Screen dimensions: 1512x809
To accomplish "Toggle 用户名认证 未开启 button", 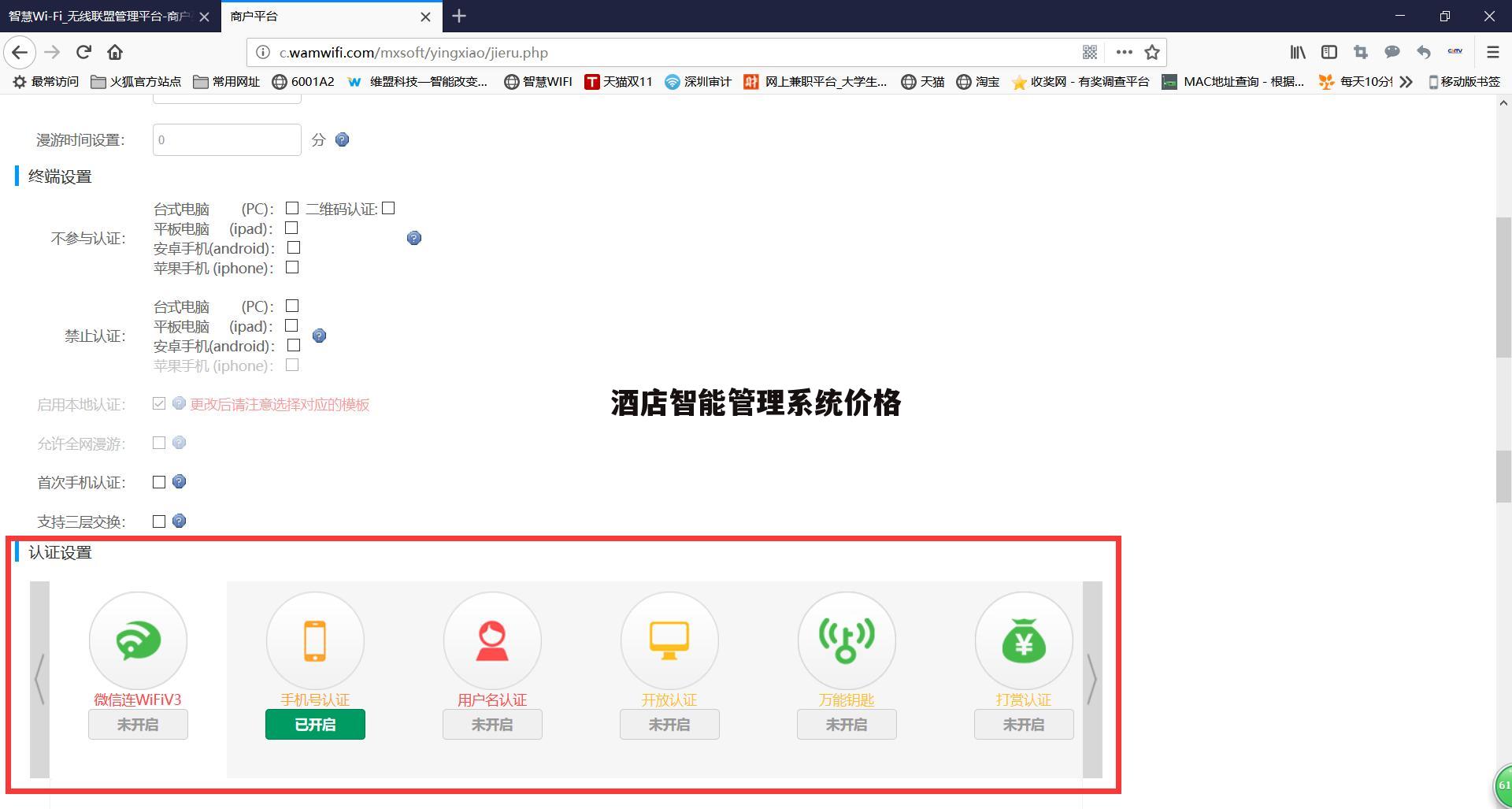I will 492,725.
